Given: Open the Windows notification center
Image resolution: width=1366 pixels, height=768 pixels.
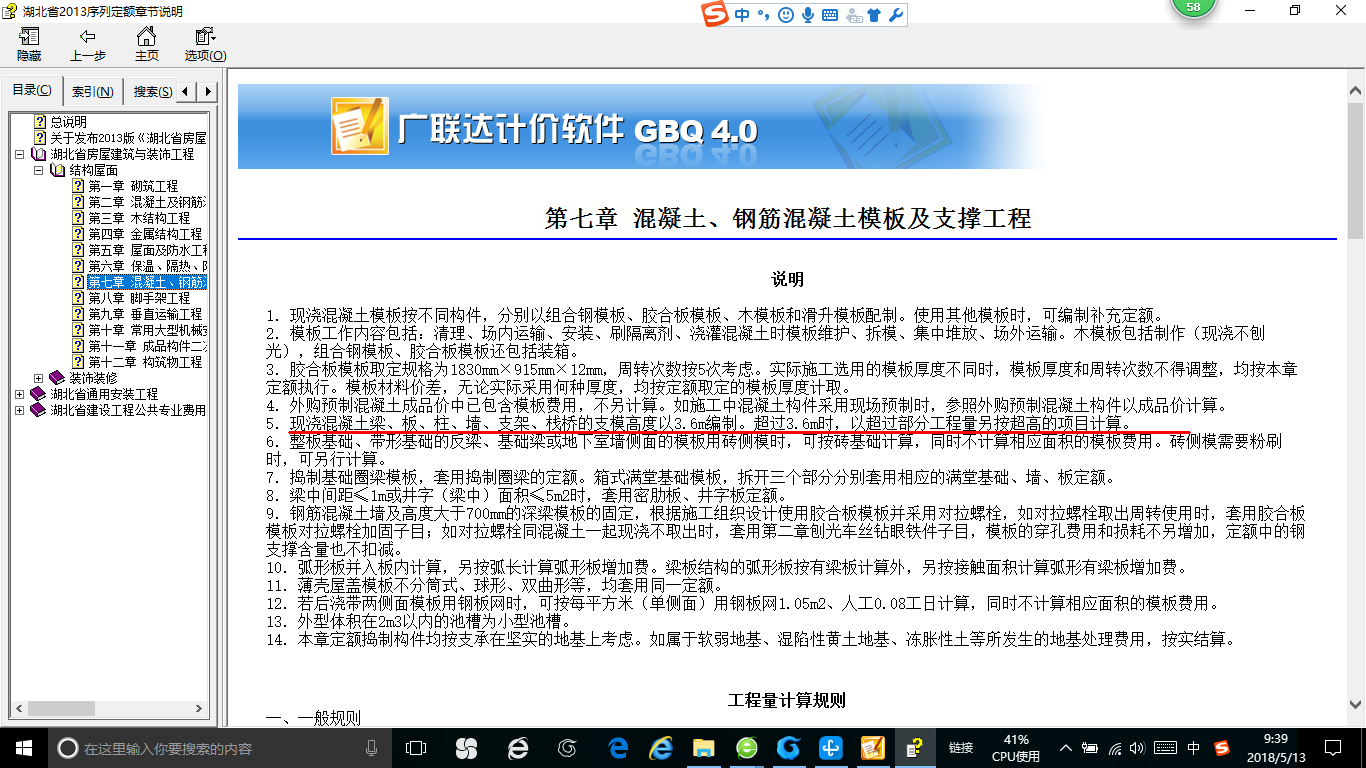Looking at the screenshot, I should point(1331,748).
